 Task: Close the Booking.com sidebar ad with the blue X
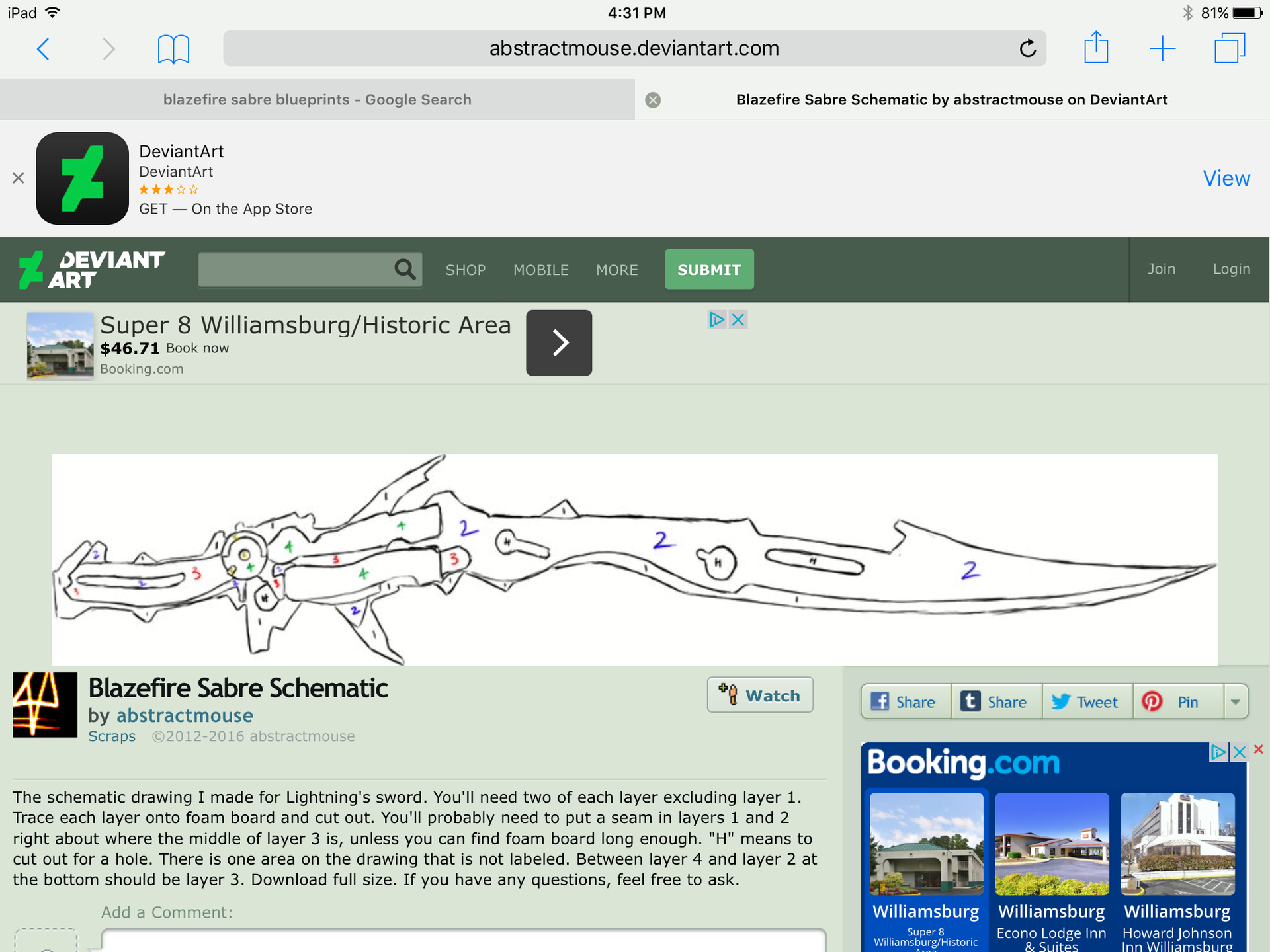point(1239,752)
